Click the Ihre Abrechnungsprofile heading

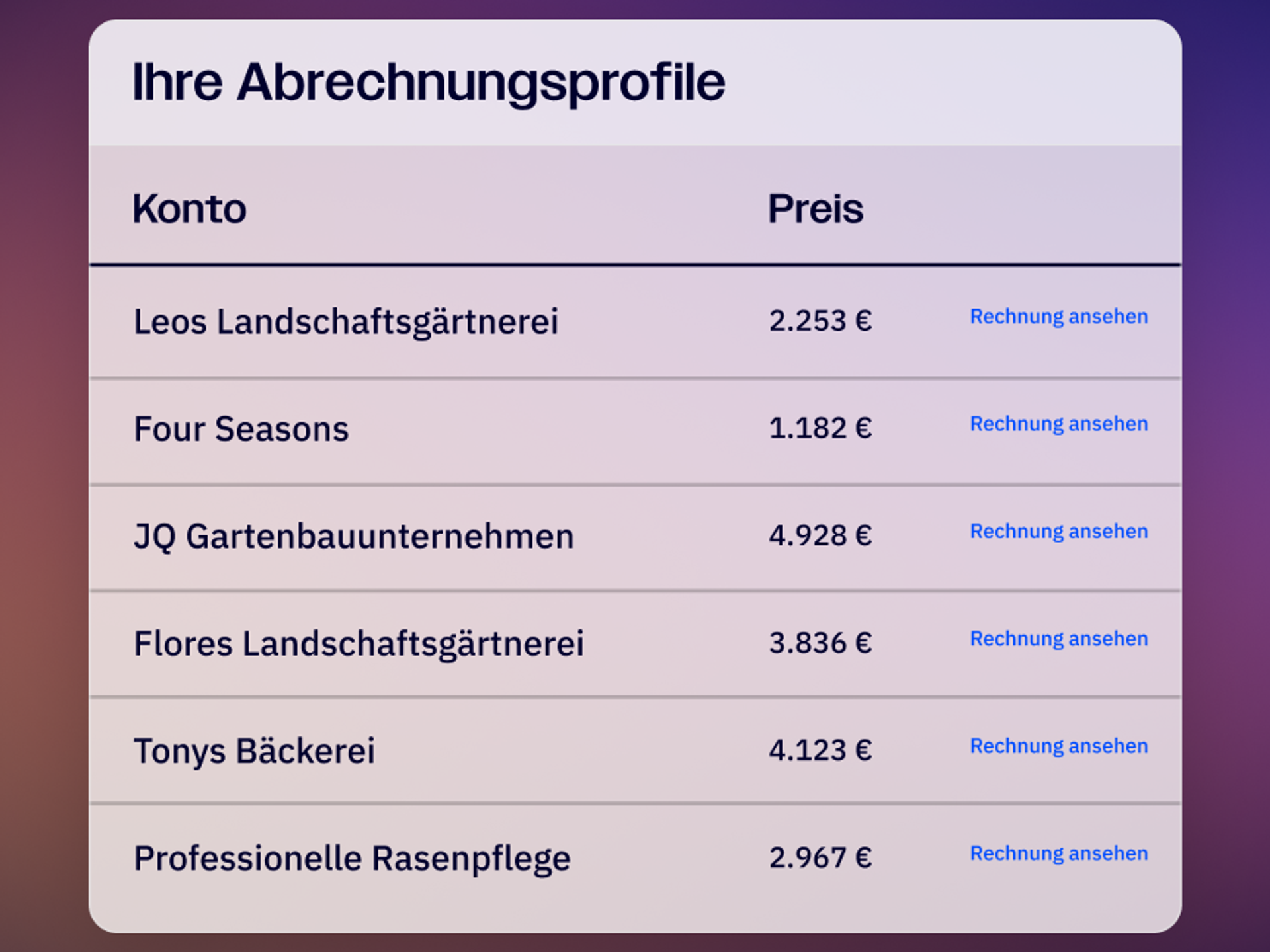point(429,83)
